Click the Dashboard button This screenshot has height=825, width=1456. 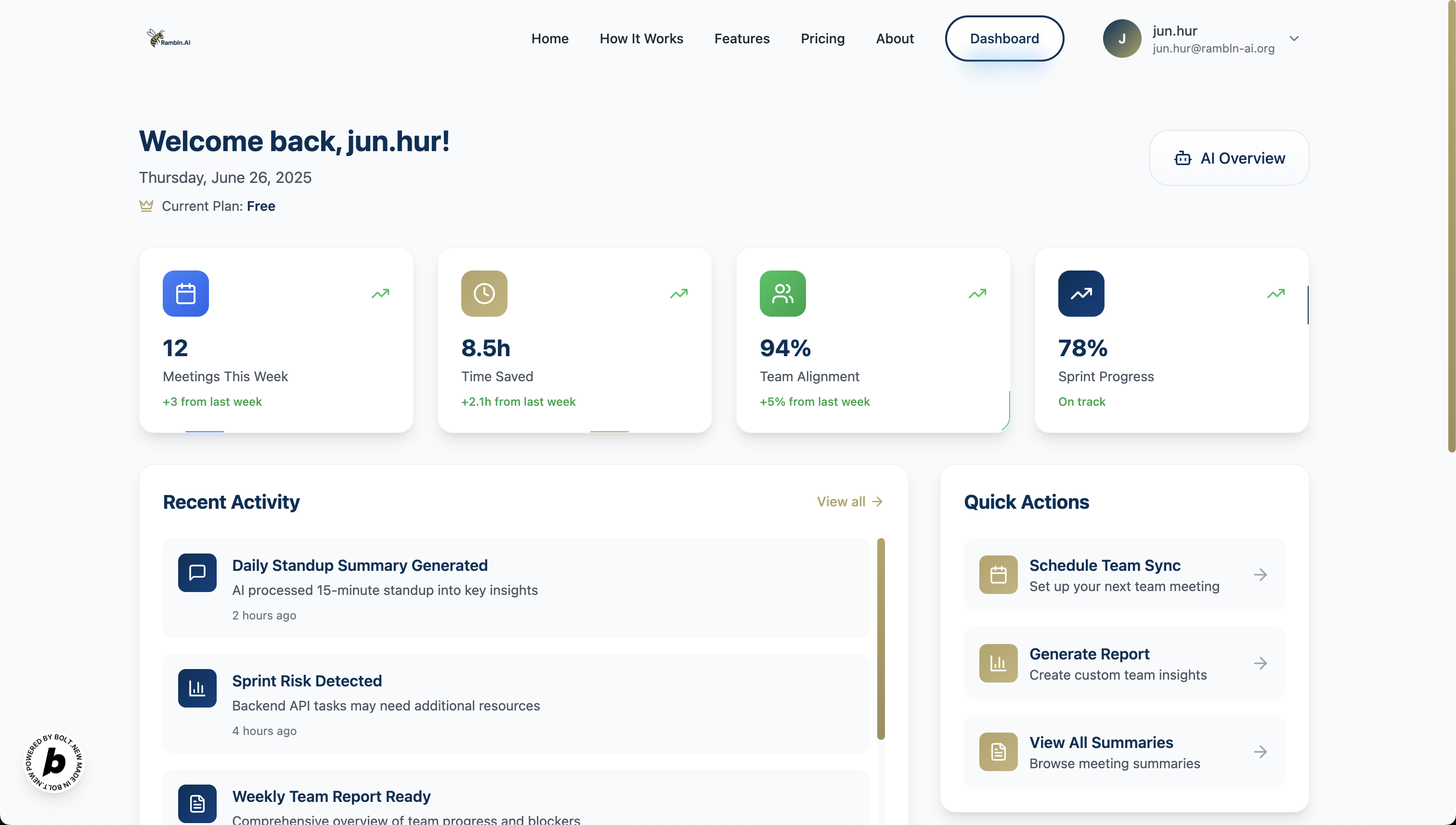pyautogui.click(x=1004, y=39)
